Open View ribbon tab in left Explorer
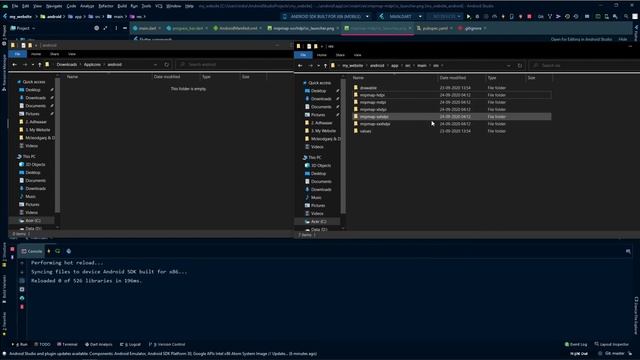Viewport: 640px width, 360px height. coord(72,54)
